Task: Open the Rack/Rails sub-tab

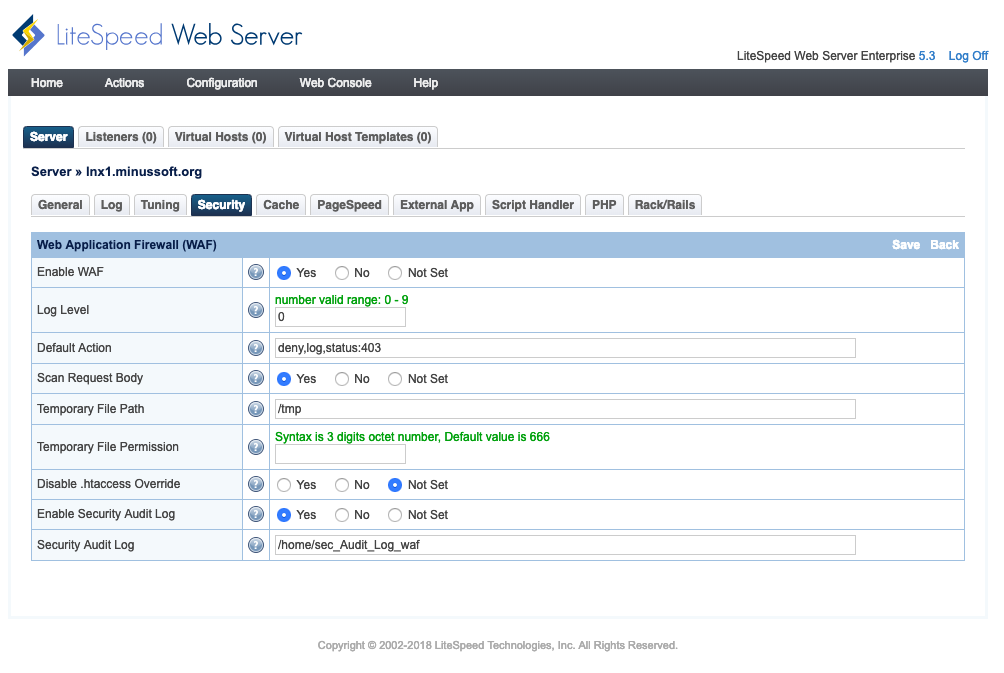Action: click(x=665, y=205)
